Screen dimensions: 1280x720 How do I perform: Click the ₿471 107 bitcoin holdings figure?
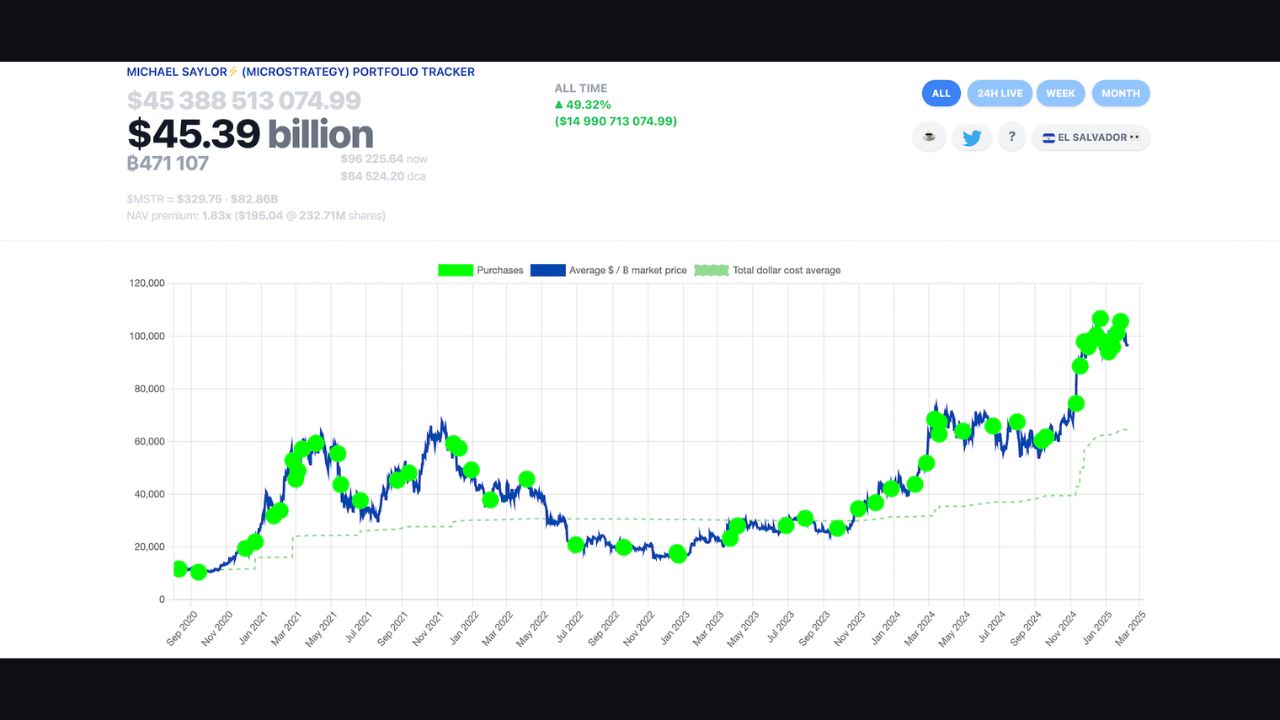168,163
